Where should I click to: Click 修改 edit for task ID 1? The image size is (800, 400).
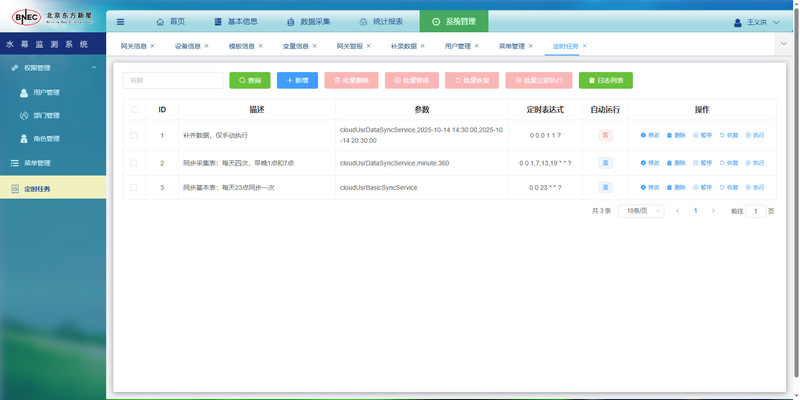(650, 135)
